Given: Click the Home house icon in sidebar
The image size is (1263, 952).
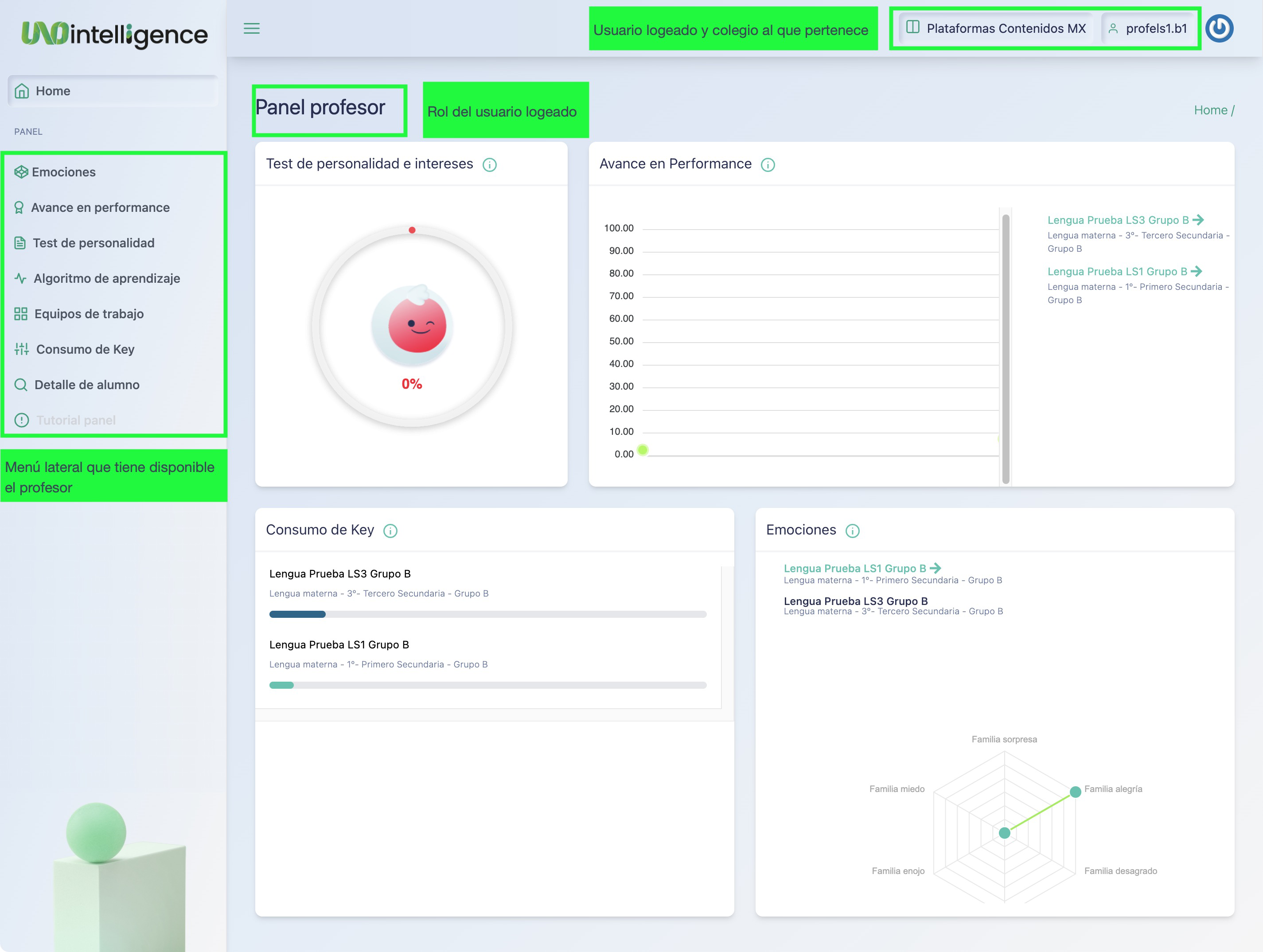Looking at the screenshot, I should pos(22,91).
